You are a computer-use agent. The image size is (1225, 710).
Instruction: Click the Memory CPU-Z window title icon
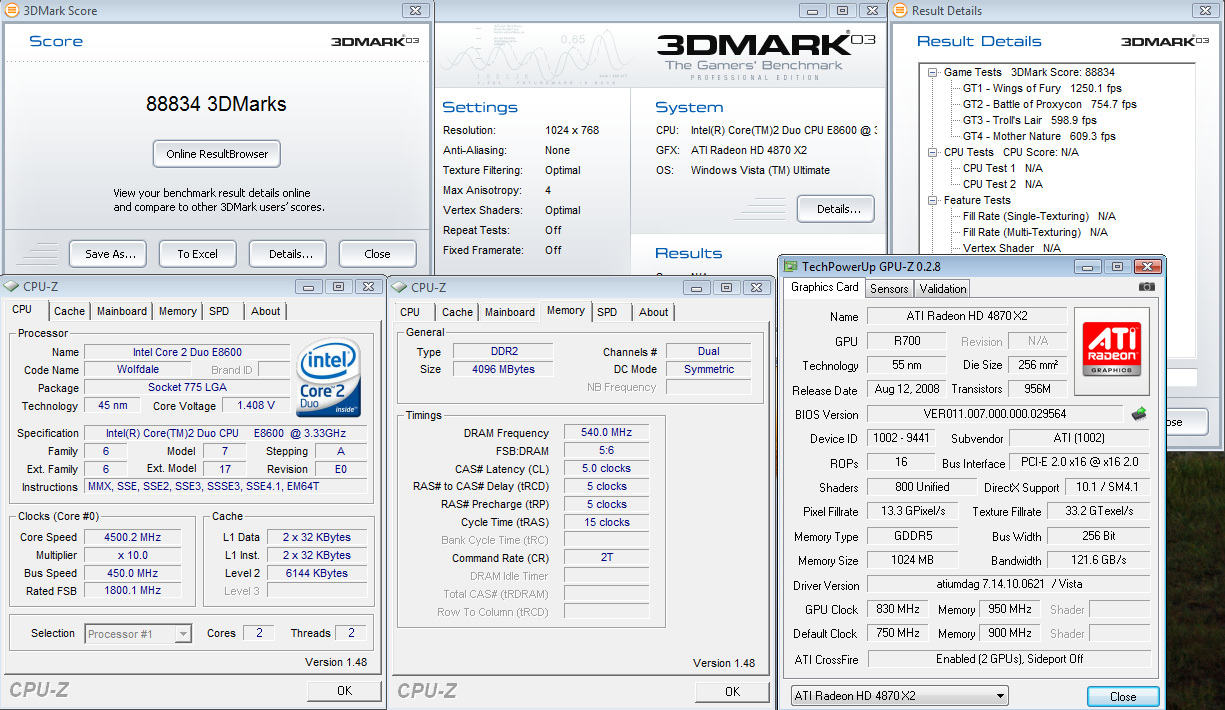coord(400,286)
